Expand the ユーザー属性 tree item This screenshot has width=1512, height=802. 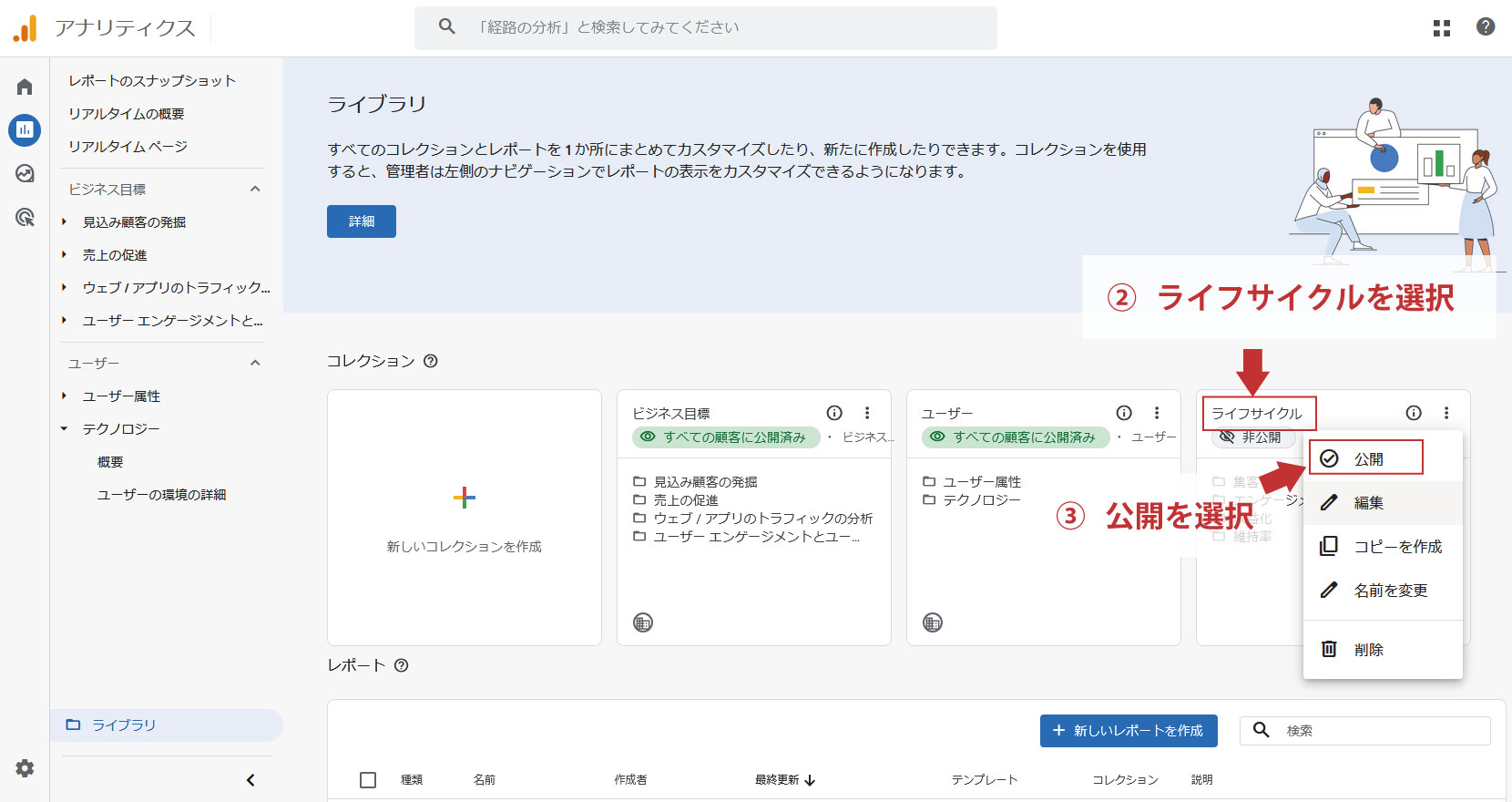(x=64, y=396)
